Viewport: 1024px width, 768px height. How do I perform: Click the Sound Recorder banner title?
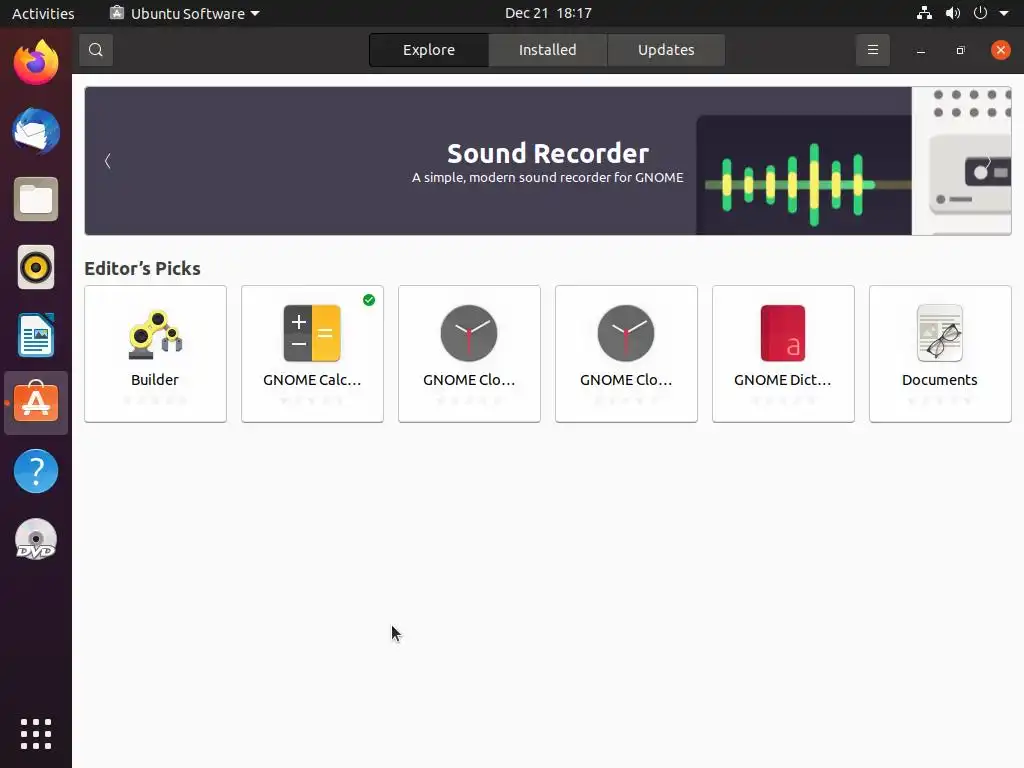point(548,153)
